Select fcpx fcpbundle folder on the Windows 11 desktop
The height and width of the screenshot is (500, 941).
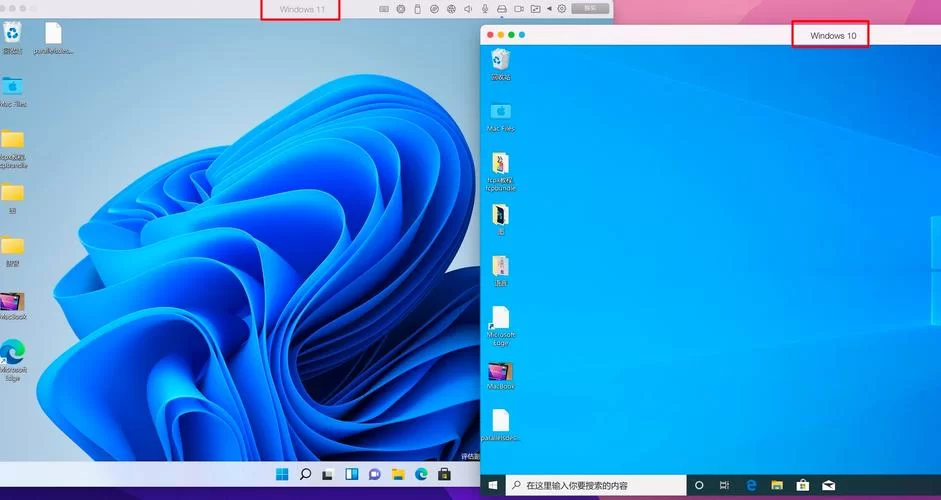coord(13,150)
